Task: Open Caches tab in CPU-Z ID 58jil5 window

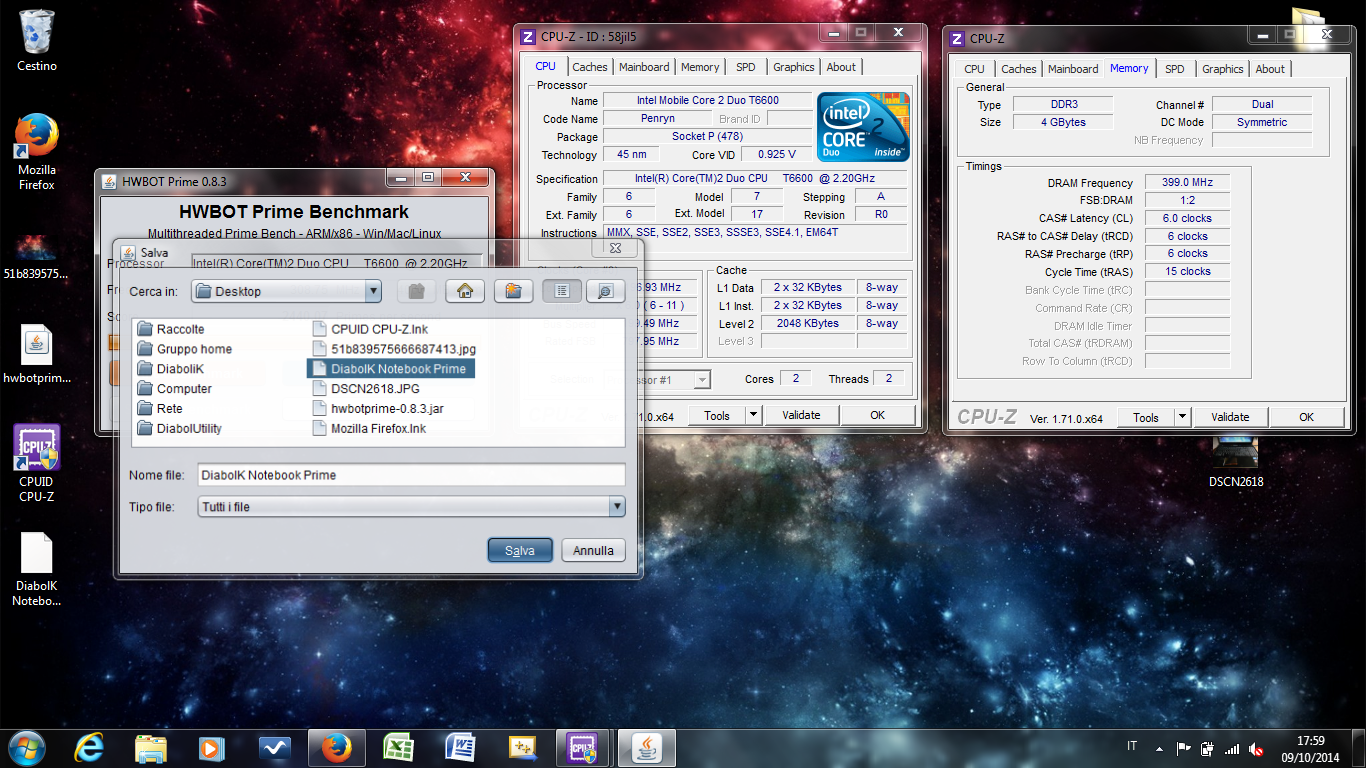Action: [x=590, y=67]
